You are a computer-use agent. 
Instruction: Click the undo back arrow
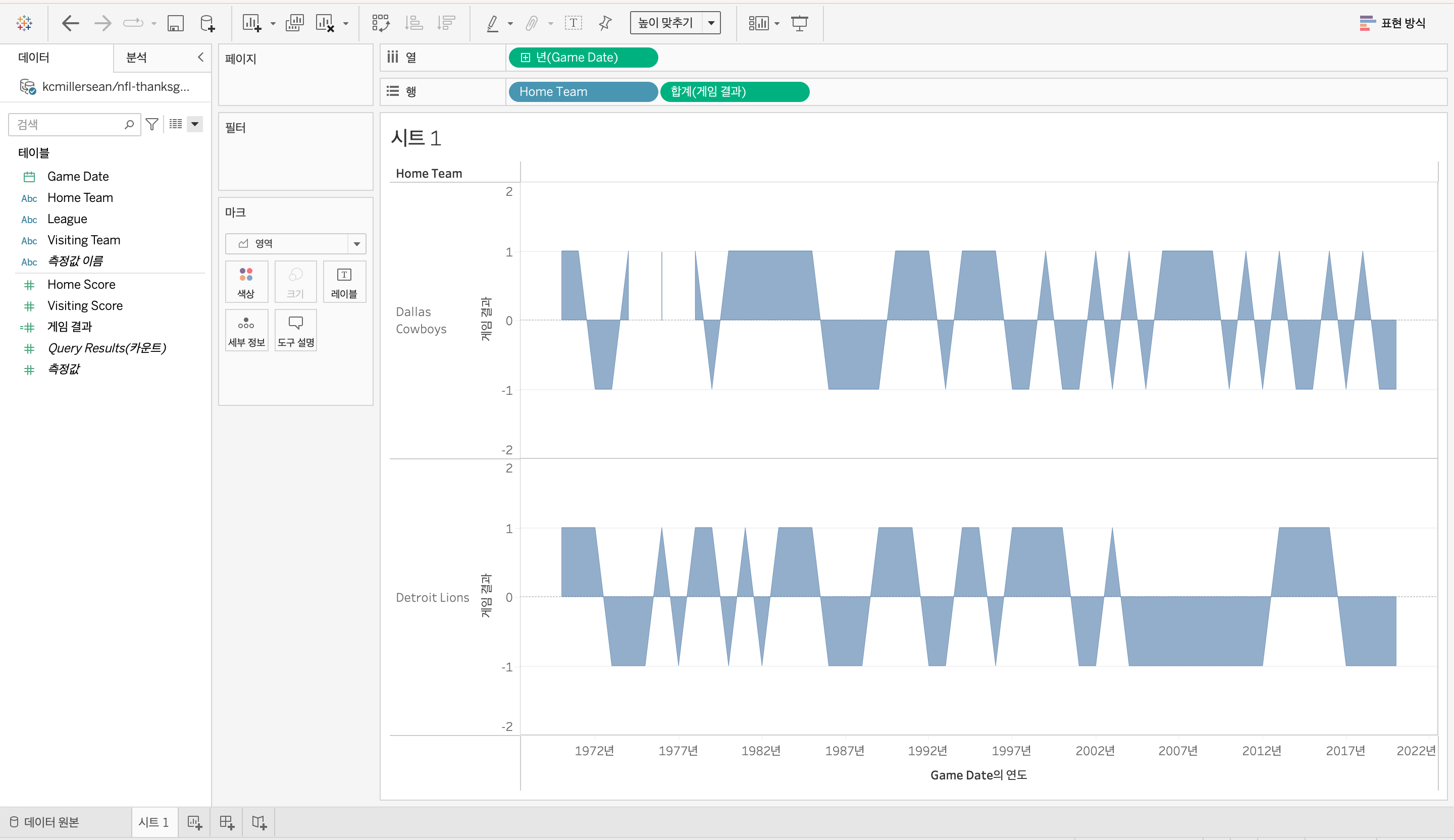coord(70,23)
